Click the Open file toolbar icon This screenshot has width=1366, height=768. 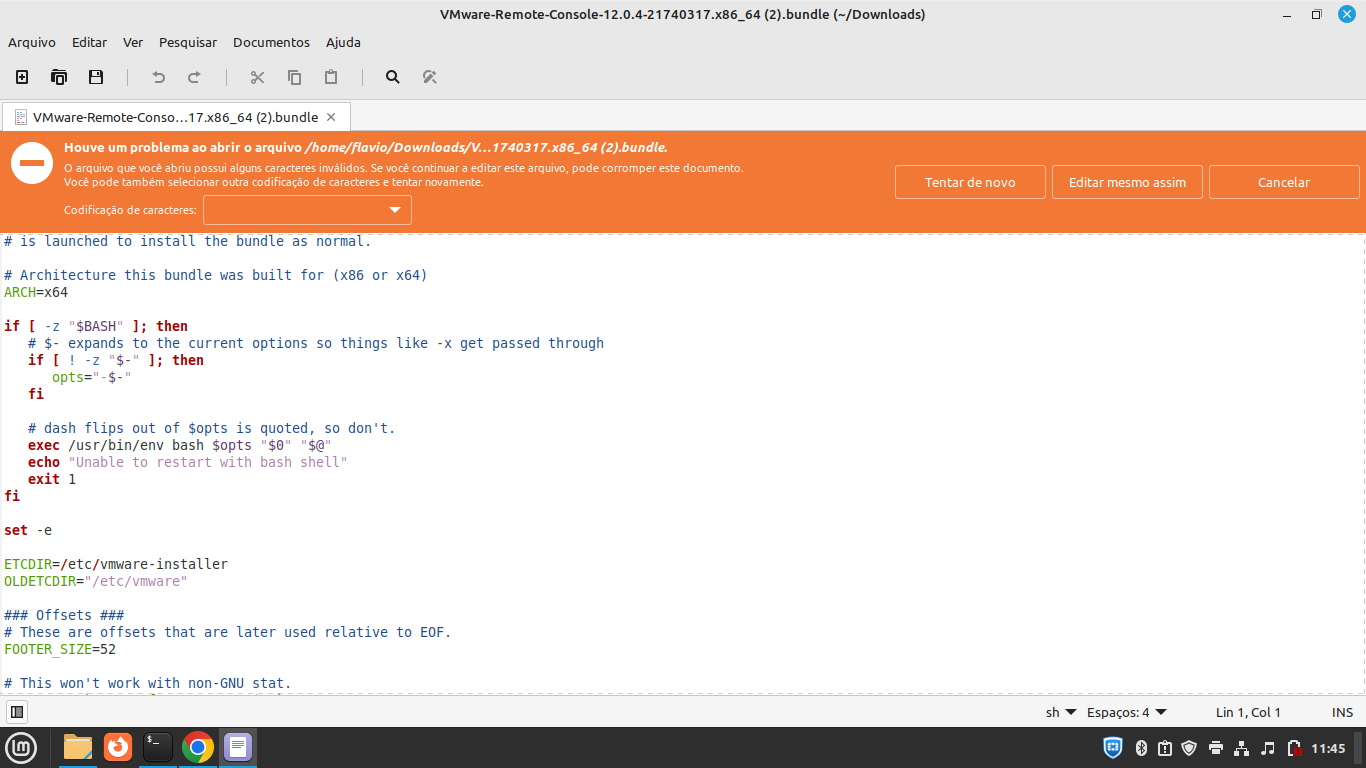(59, 77)
